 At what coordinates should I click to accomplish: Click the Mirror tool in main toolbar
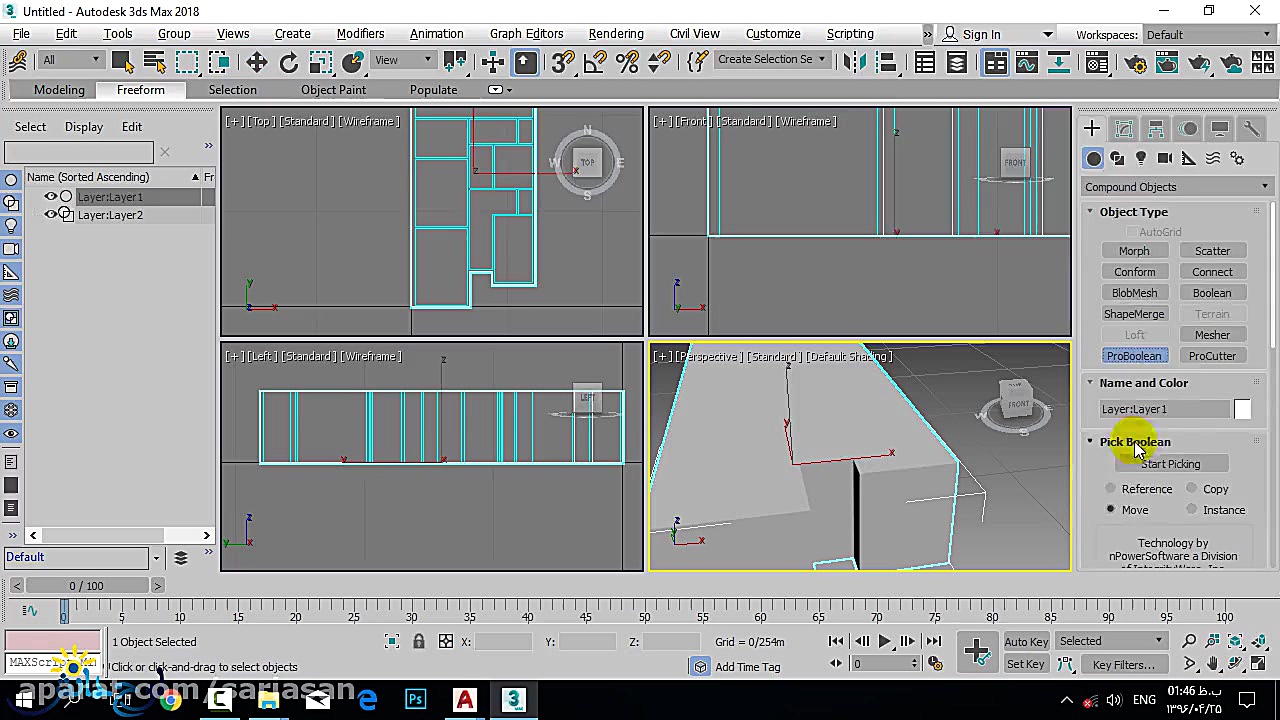tap(853, 63)
